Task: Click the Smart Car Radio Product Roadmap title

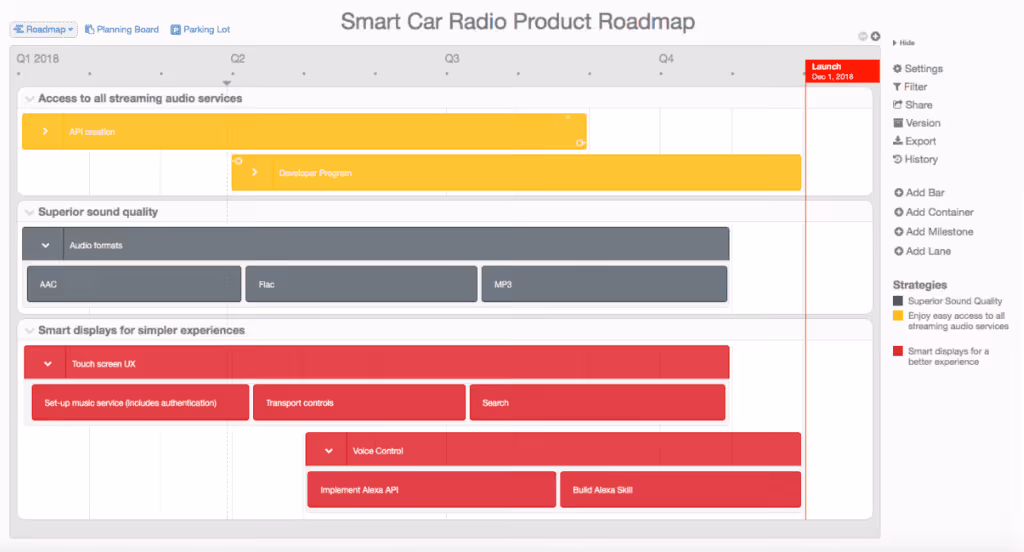Action: pos(518,22)
